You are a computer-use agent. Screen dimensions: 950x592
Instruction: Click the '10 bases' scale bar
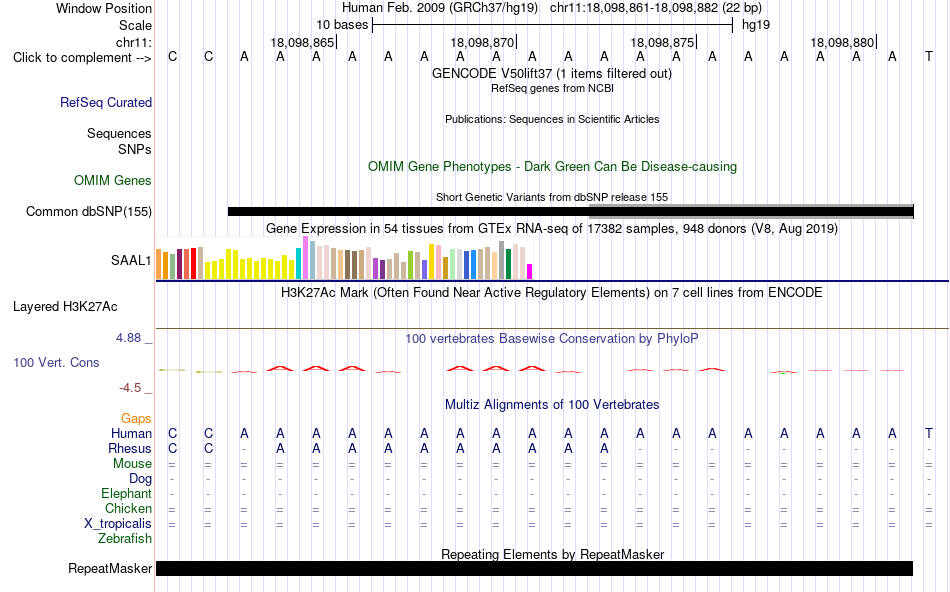(553, 25)
